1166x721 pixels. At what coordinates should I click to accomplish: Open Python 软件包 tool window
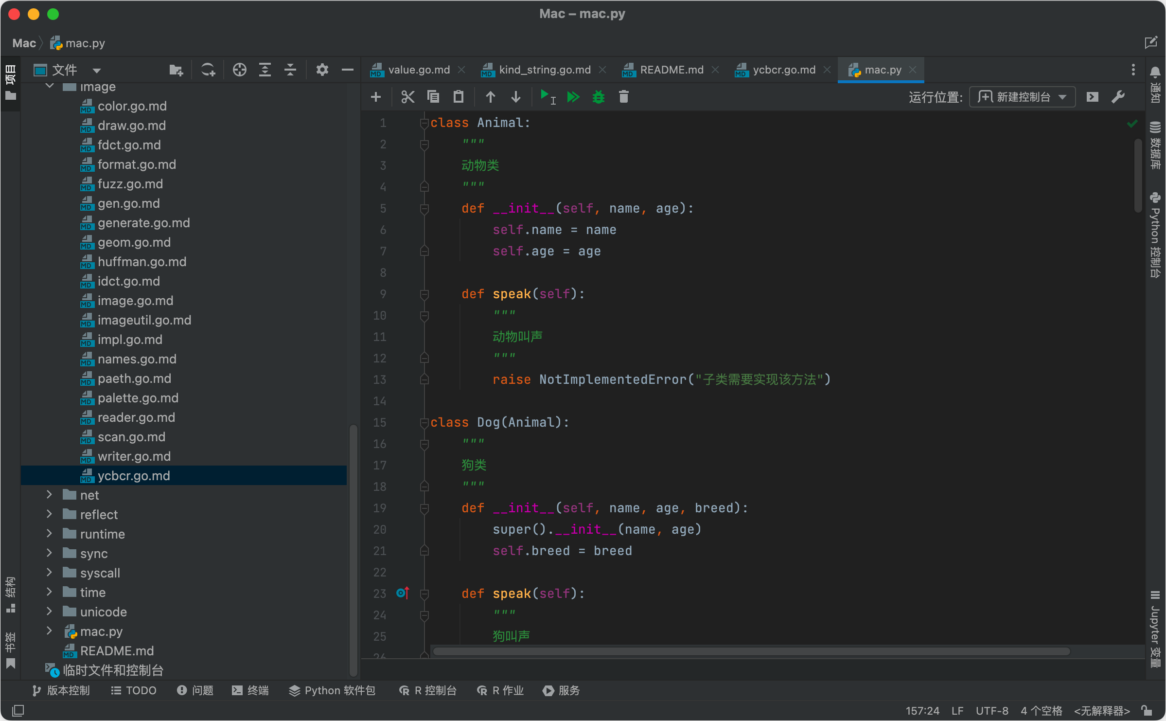click(x=332, y=691)
